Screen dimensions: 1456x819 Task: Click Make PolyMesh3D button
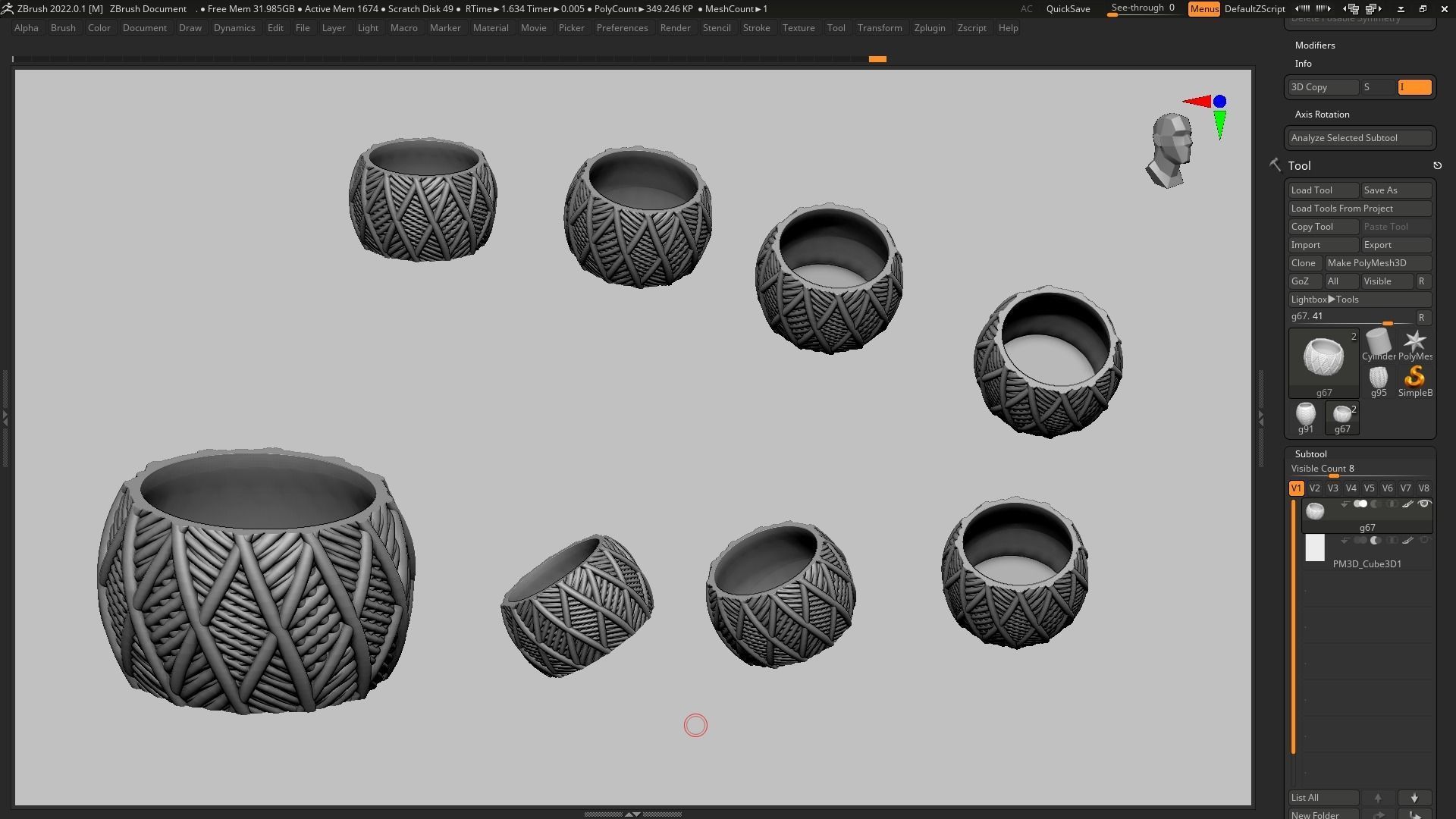pos(1378,263)
